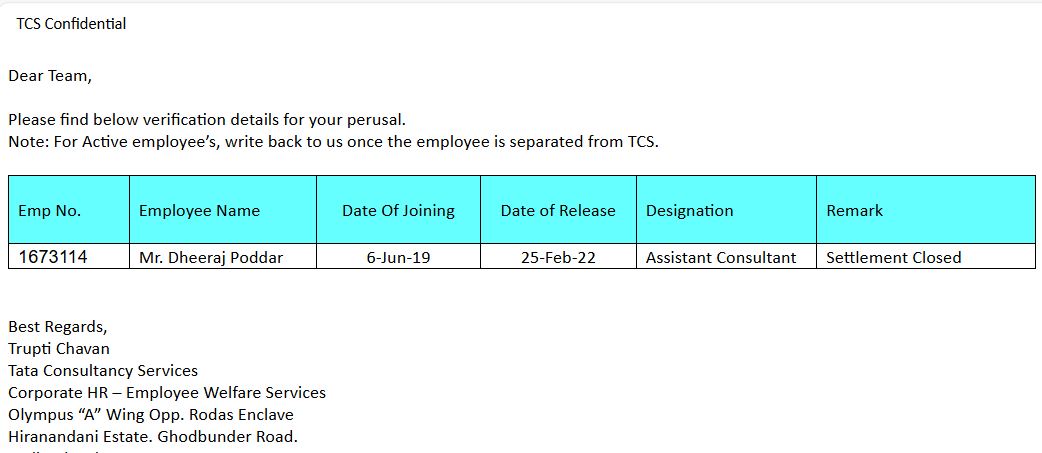Click the Best Regards closing line
The image size is (1042, 453).
(57, 327)
